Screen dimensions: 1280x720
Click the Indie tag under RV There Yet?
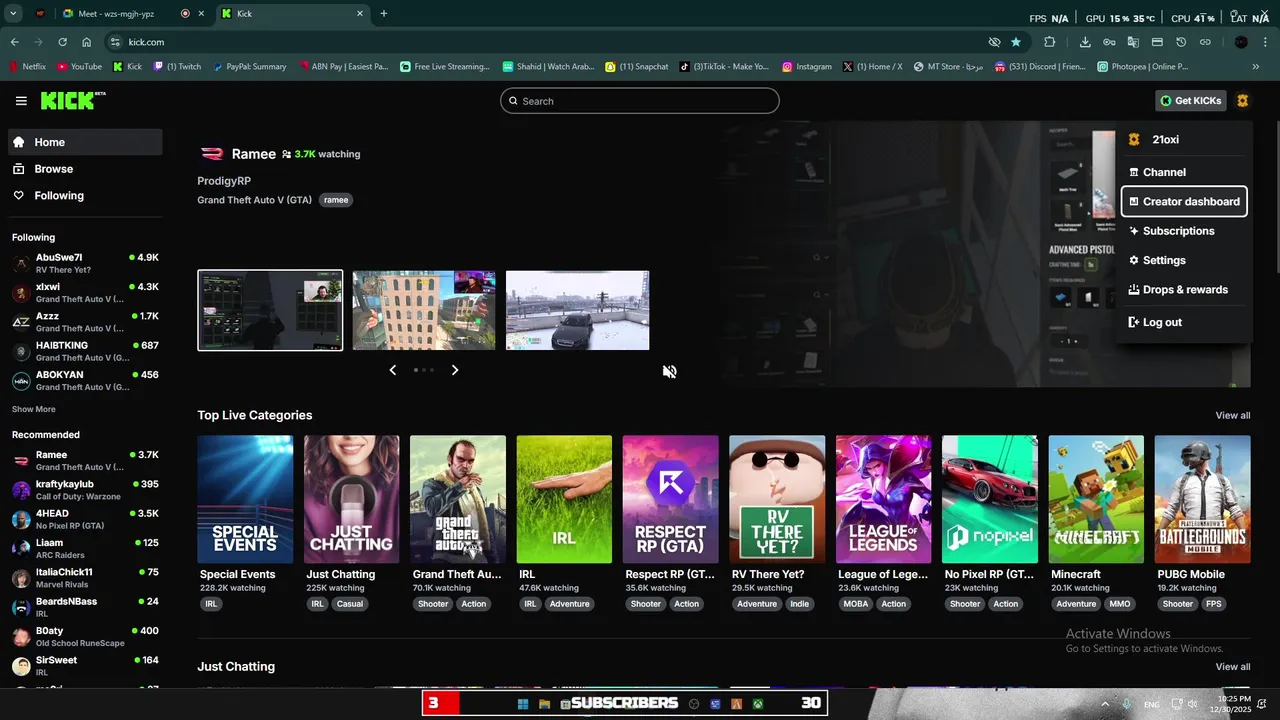pyautogui.click(x=800, y=604)
